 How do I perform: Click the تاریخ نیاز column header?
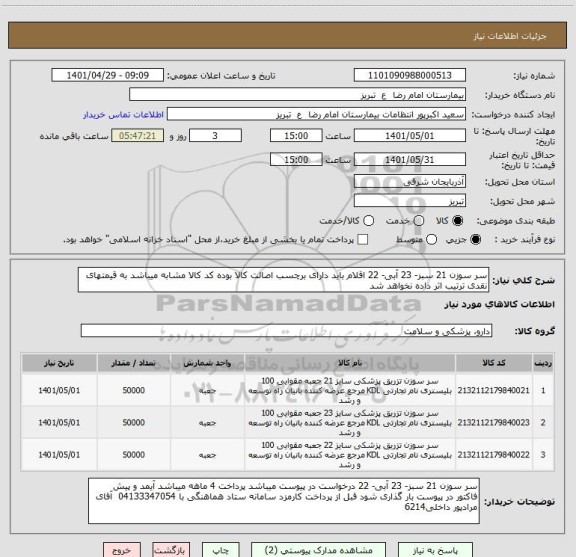click(59, 363)
